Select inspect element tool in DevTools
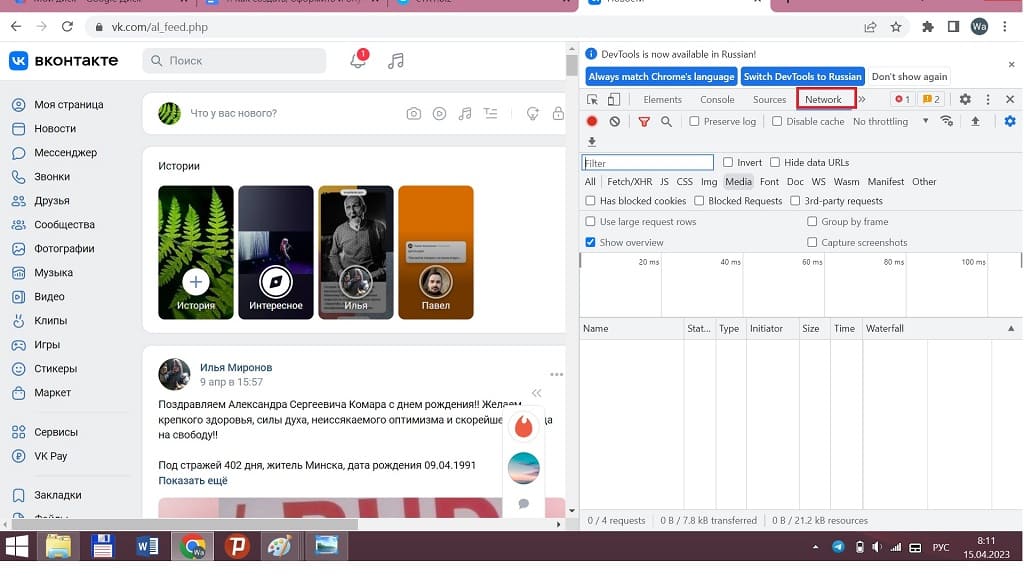The image size is (1024, 576). (592, 99)
